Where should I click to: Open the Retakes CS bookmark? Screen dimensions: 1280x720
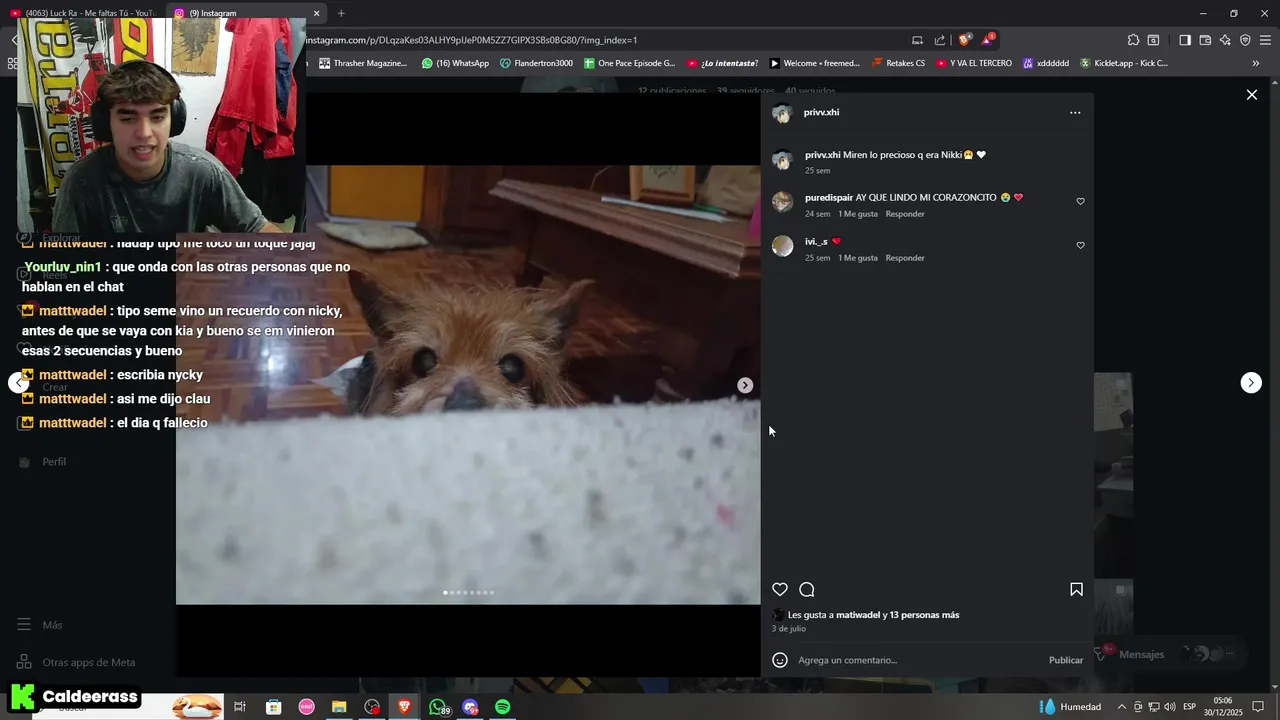898,63
